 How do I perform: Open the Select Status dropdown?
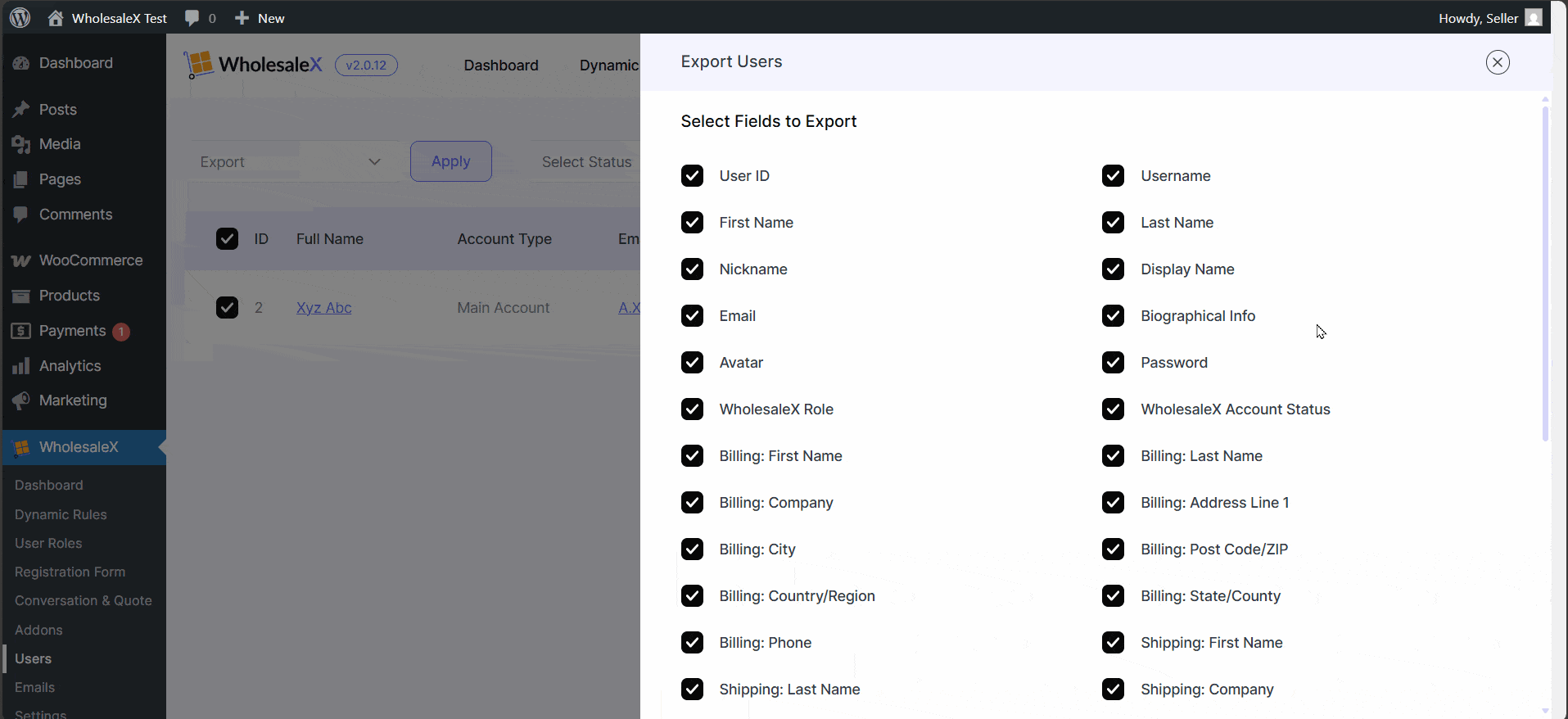[x=586, y=162]
